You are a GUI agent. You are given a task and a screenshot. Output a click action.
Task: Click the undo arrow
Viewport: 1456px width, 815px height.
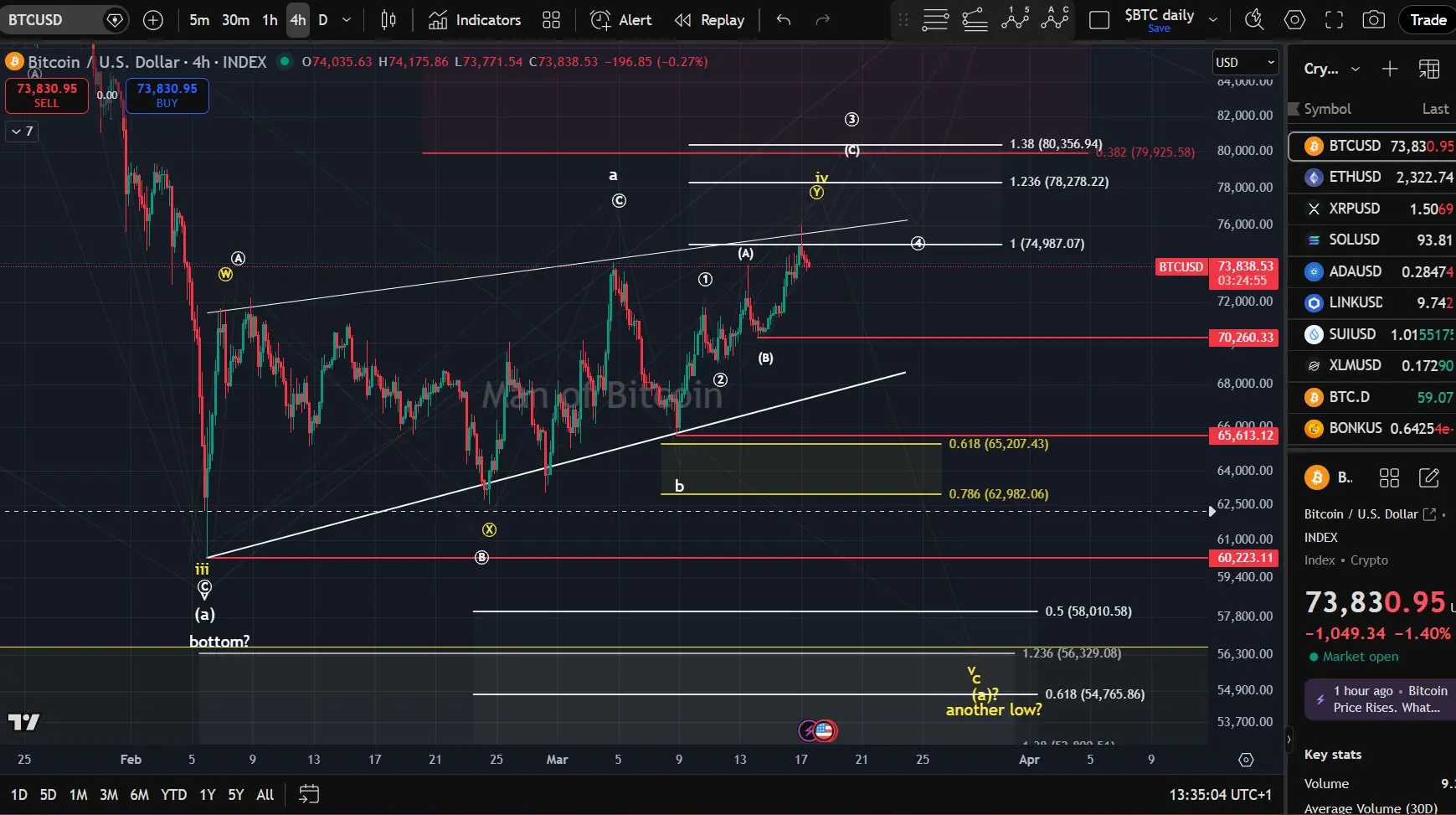(783, 20)
